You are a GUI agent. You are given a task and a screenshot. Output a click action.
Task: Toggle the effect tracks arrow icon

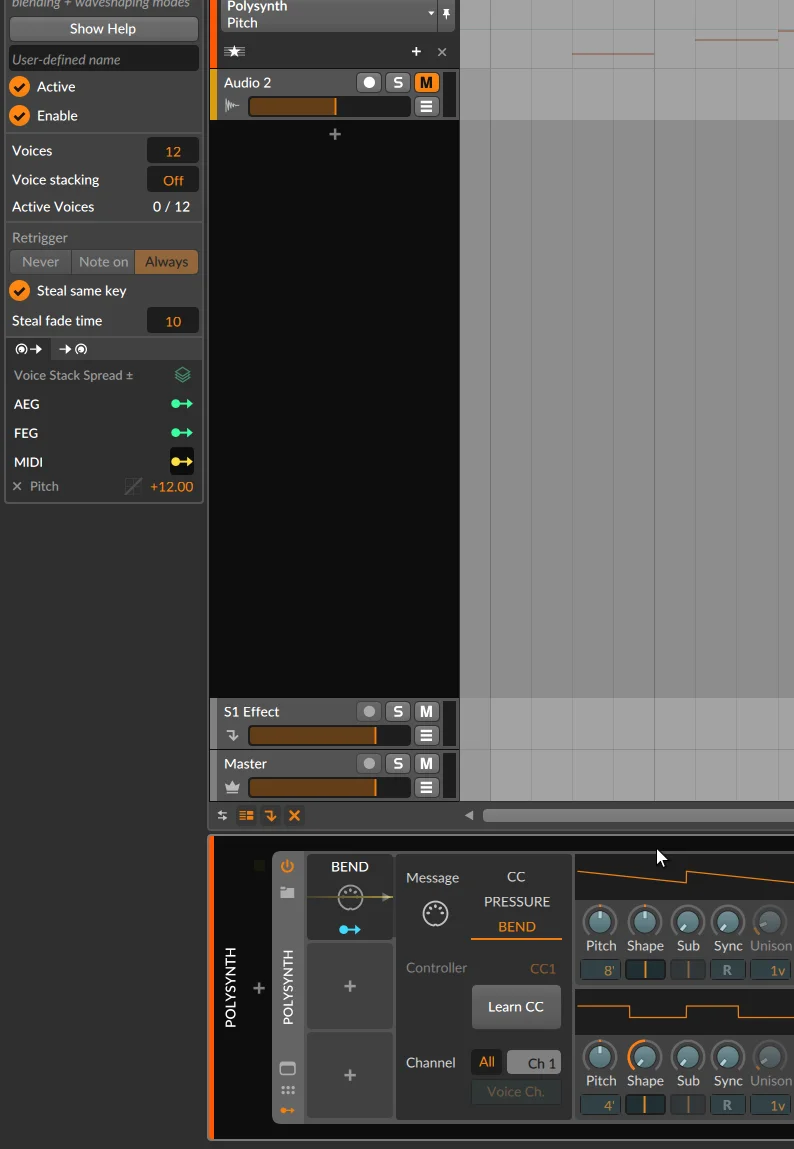270,816
